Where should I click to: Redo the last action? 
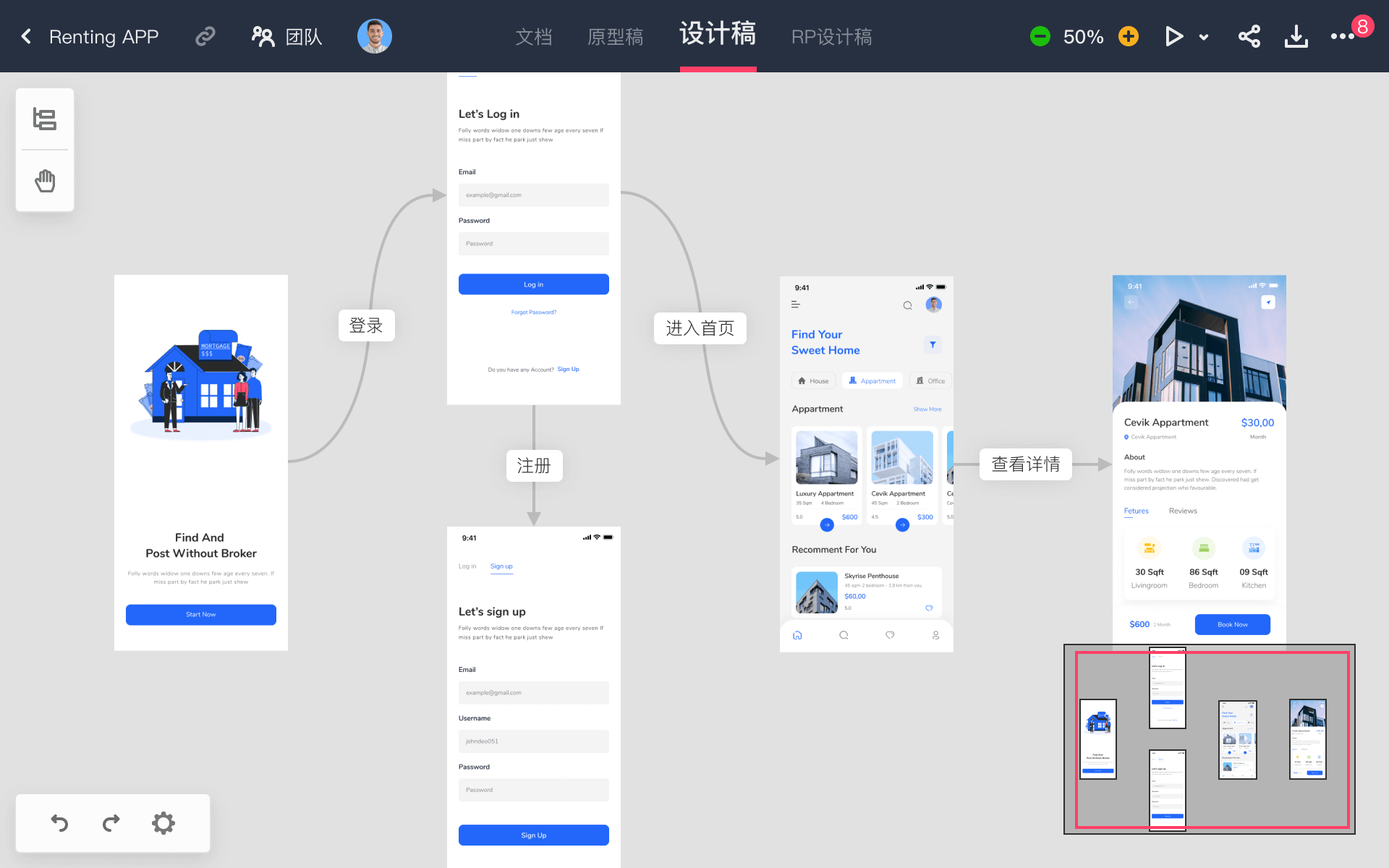[x=111, y=823]
